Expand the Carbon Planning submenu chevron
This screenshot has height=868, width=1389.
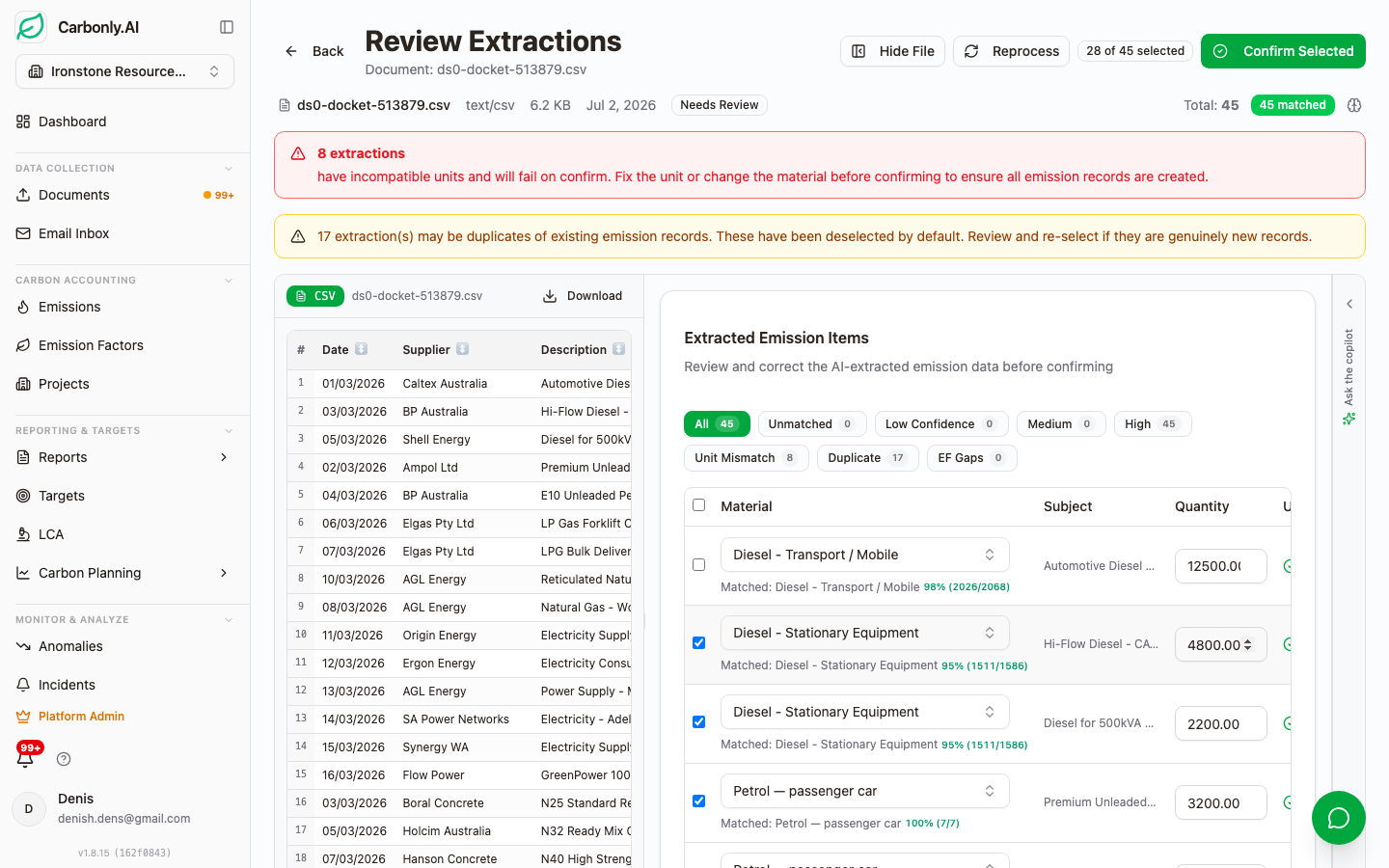coord(224,573)
